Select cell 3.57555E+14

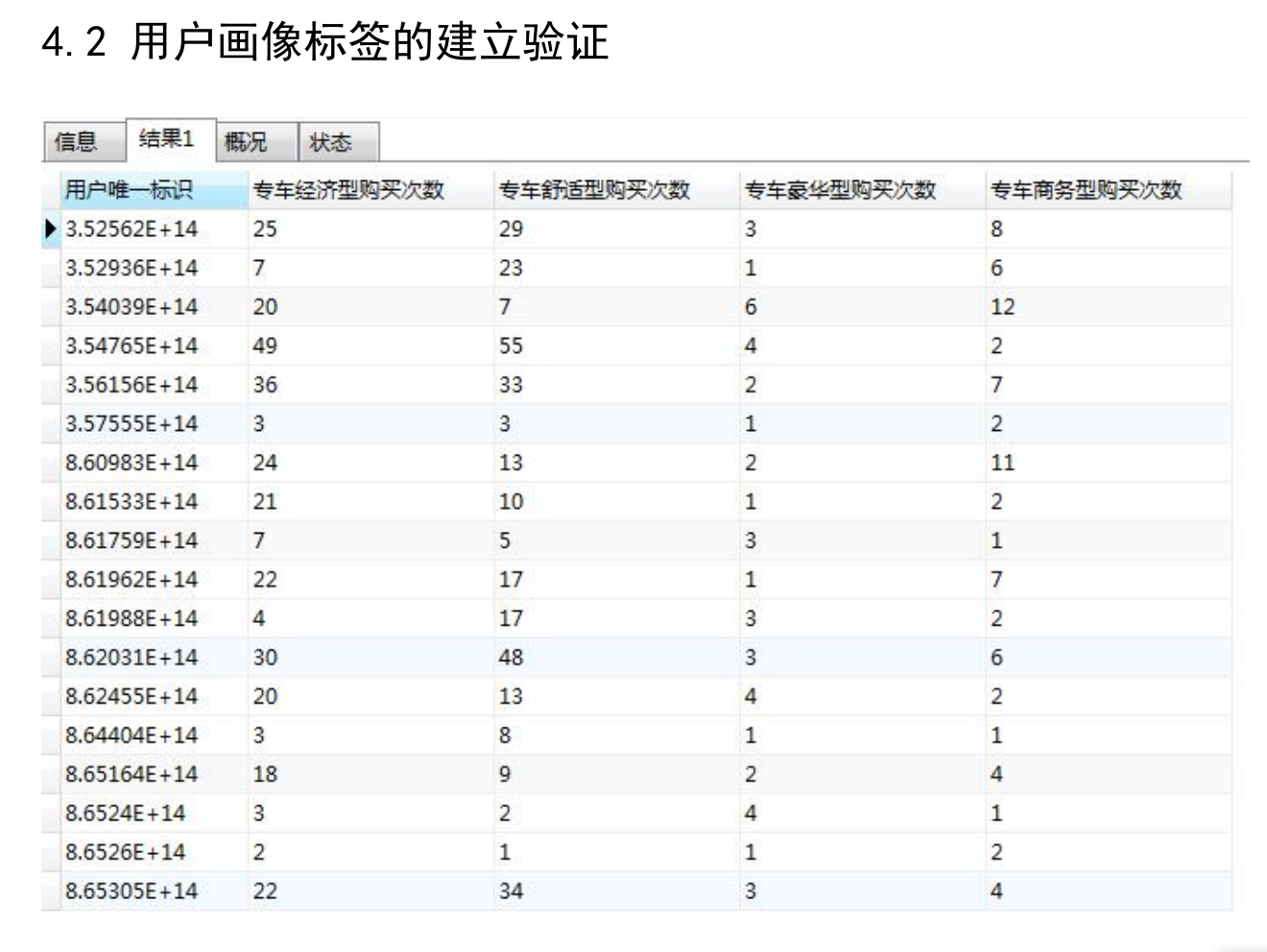click(x=154, y=423)
